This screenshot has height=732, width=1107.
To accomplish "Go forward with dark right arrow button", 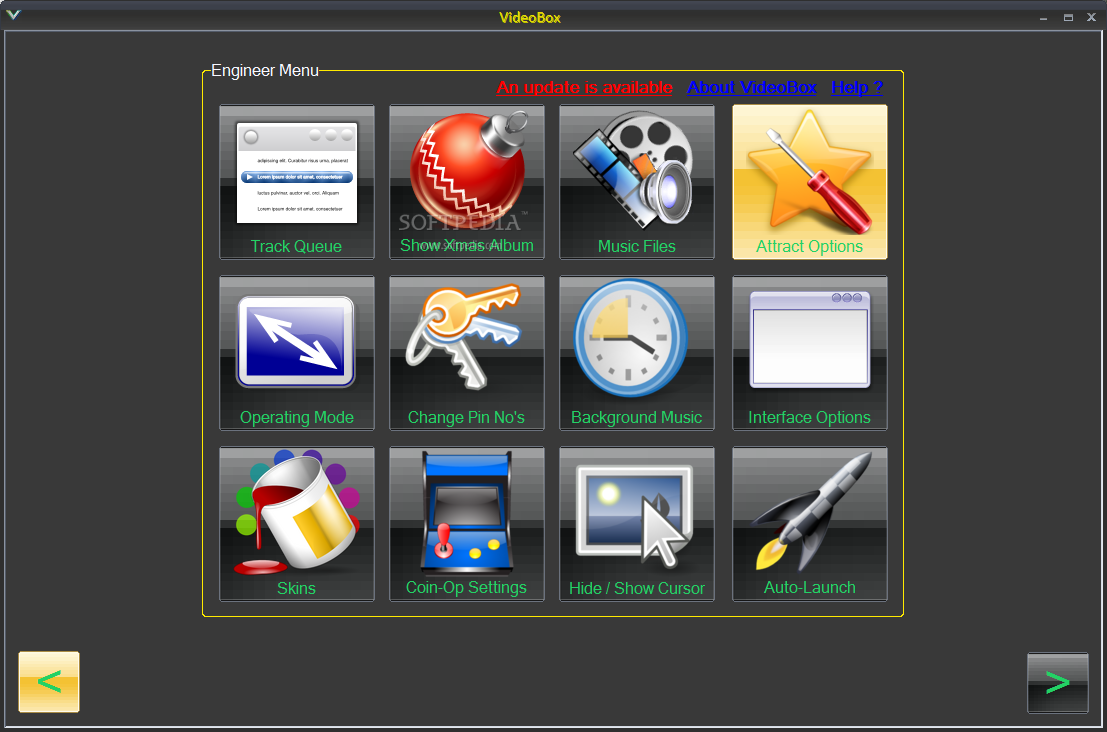I will pos(1058,683).
